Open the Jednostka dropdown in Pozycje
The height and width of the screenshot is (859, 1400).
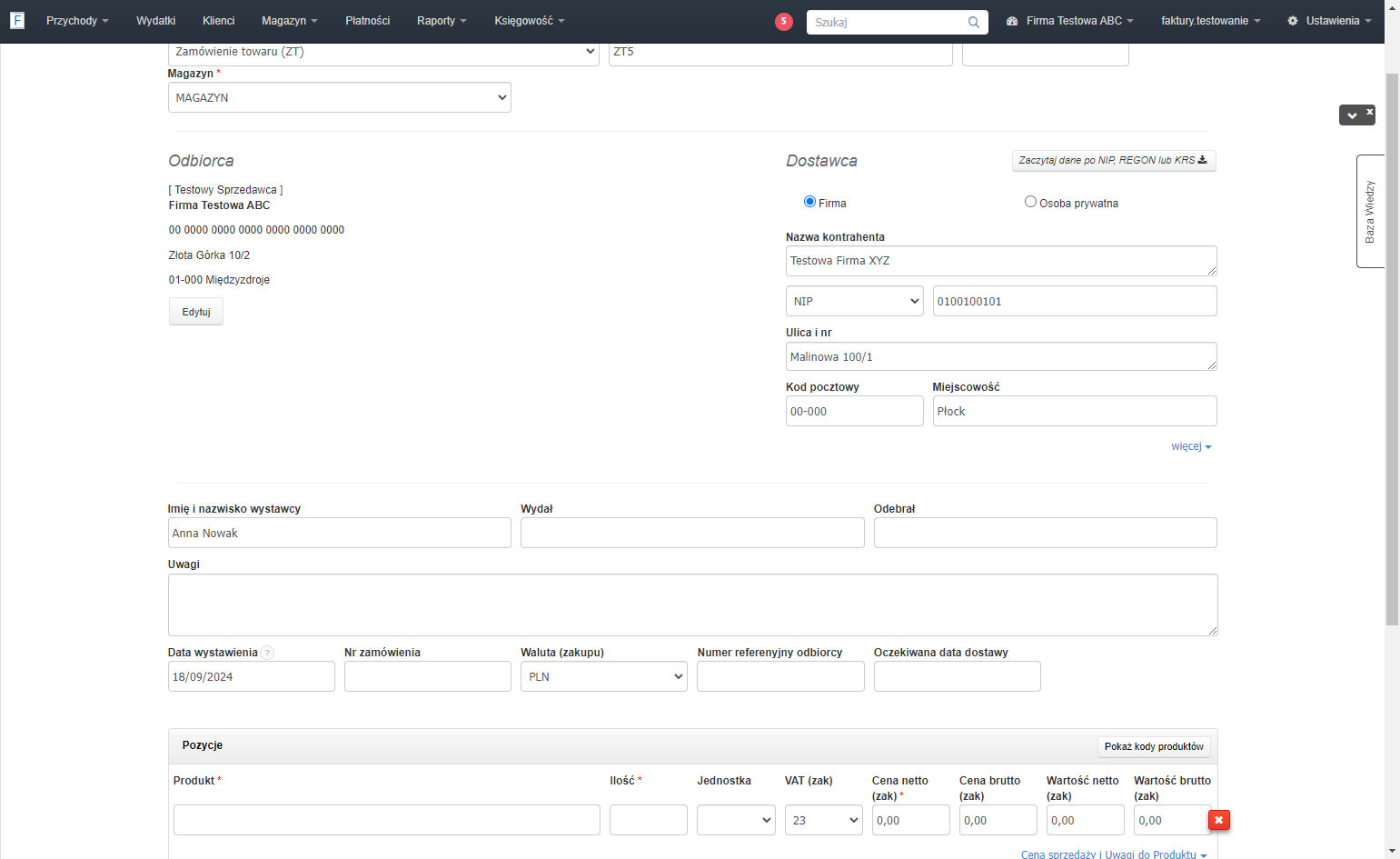736,820
